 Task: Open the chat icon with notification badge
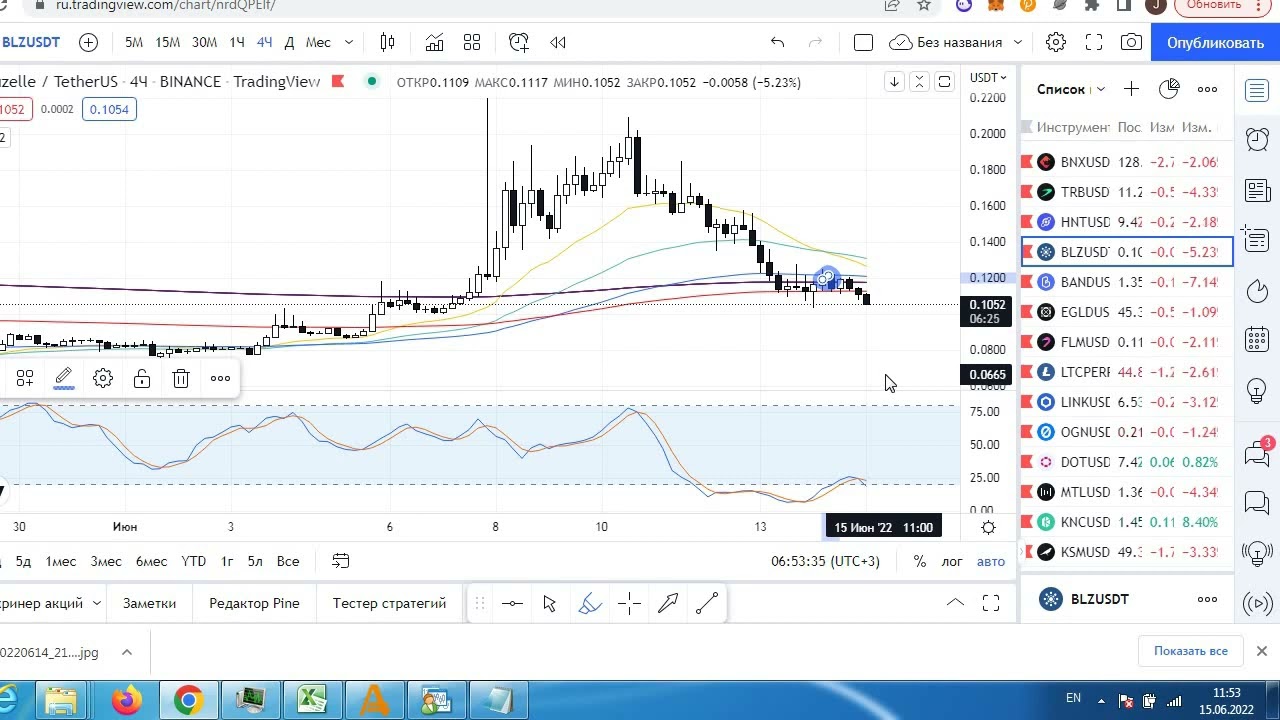coord(1257,453)
